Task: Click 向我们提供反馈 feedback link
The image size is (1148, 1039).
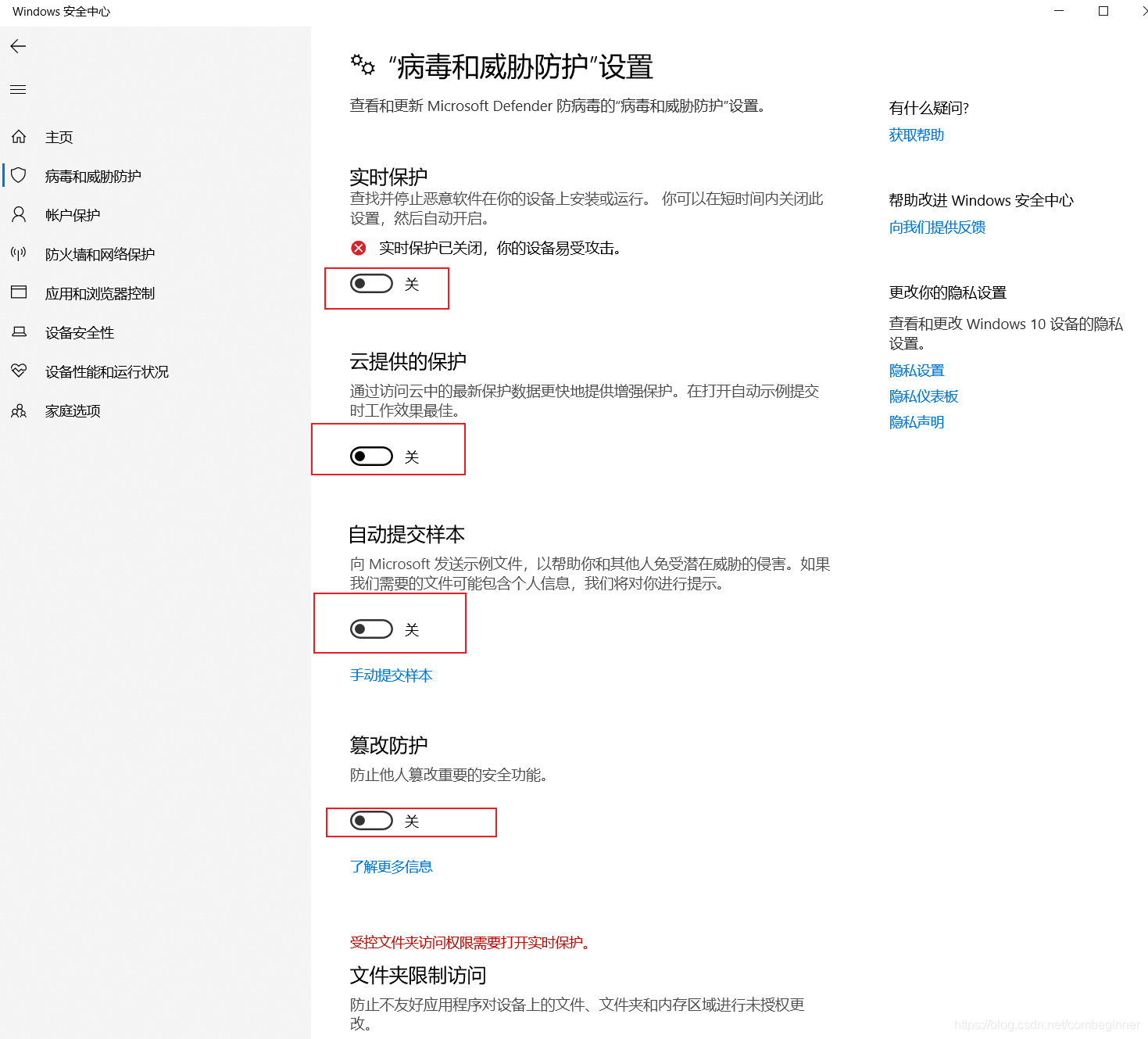Action: pos(936,227)
